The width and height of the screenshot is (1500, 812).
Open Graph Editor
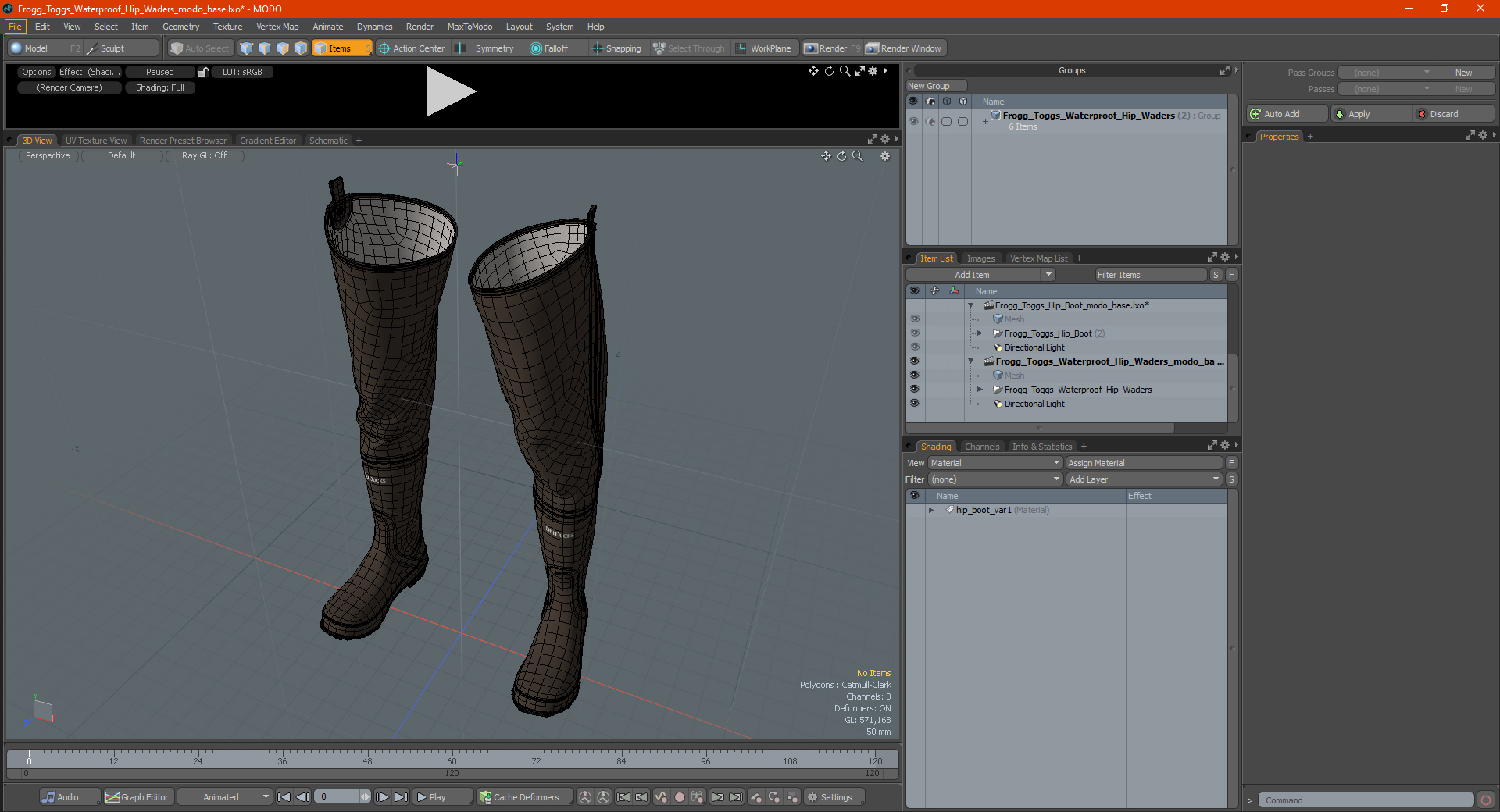coord(137,797)
